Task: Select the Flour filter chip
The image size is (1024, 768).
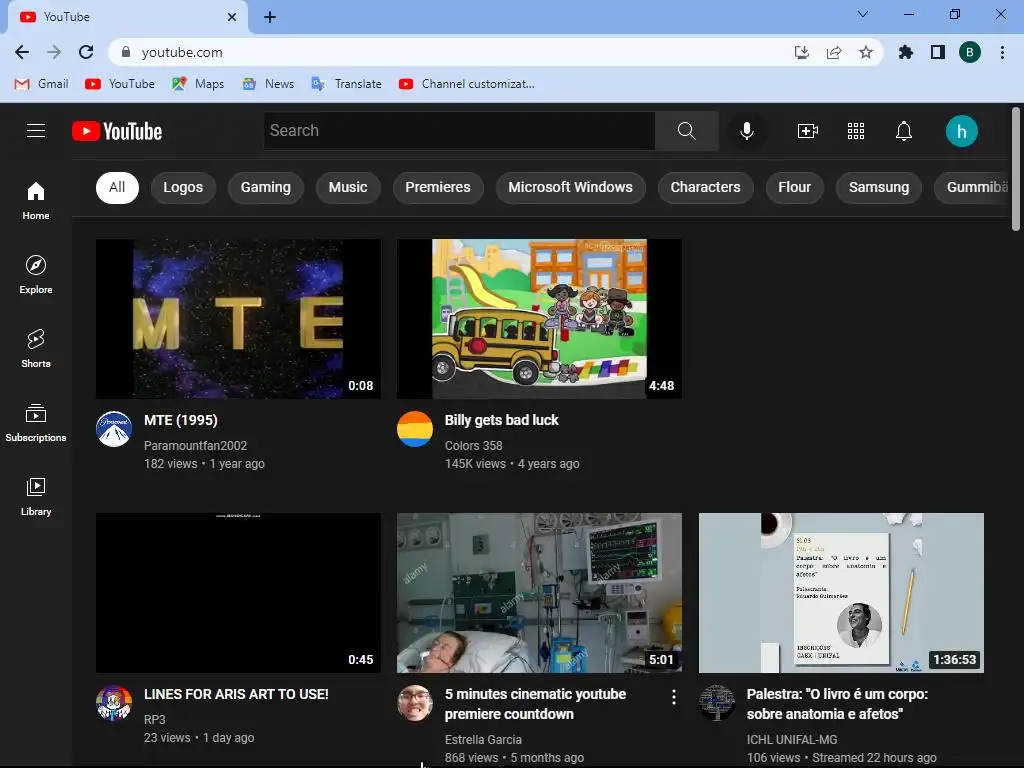Action: click(x=794, y=187)
